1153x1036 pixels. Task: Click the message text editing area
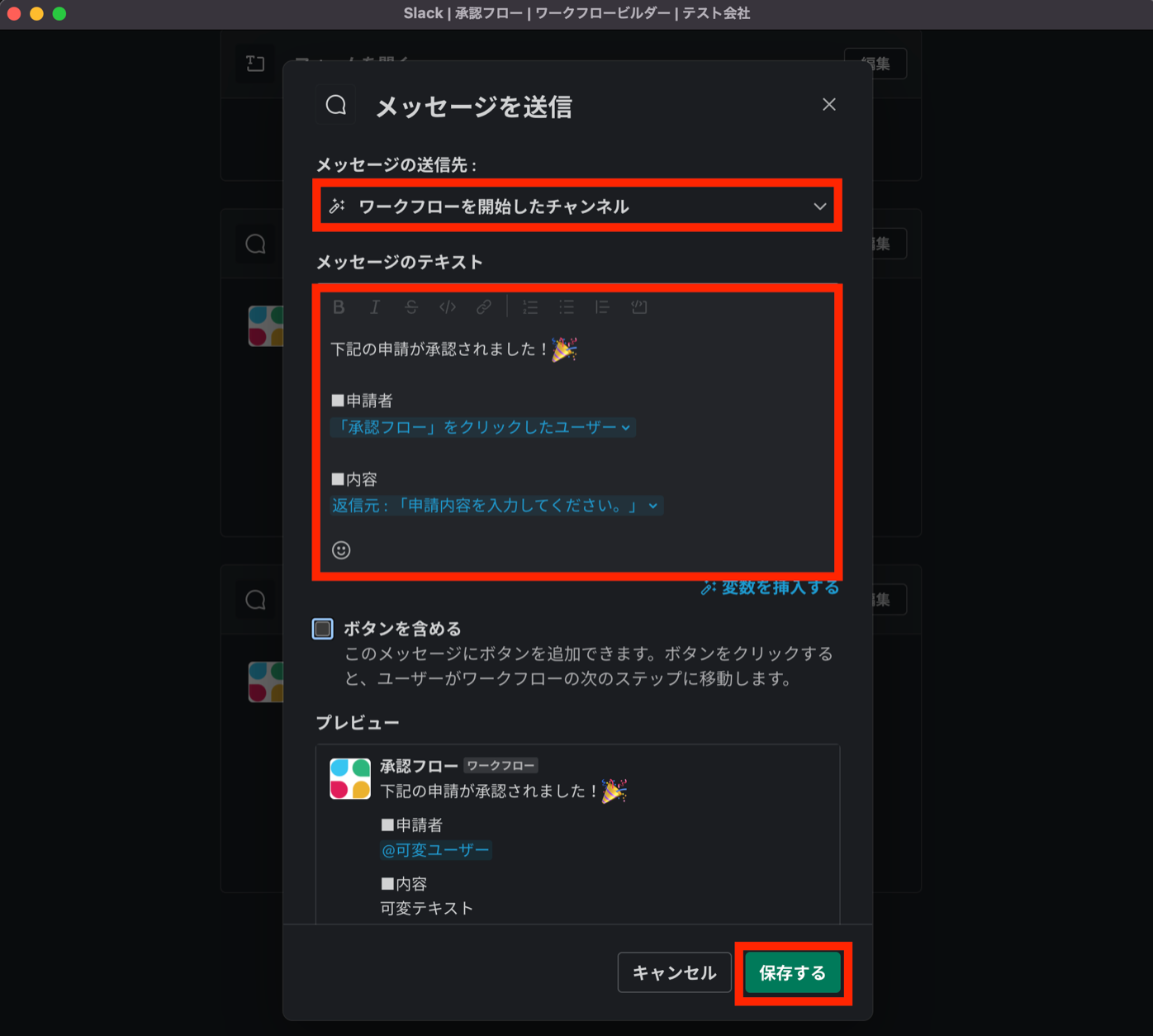pyautogui.click(x=577, y=430)
